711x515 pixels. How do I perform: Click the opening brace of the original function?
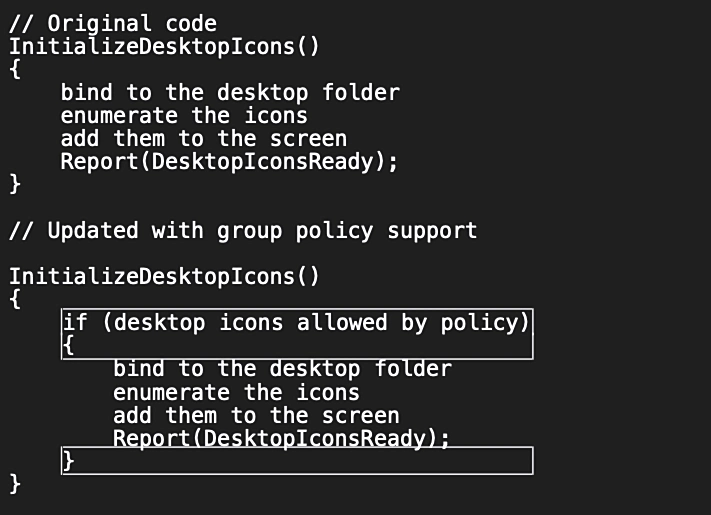click(x=15, y=69)
